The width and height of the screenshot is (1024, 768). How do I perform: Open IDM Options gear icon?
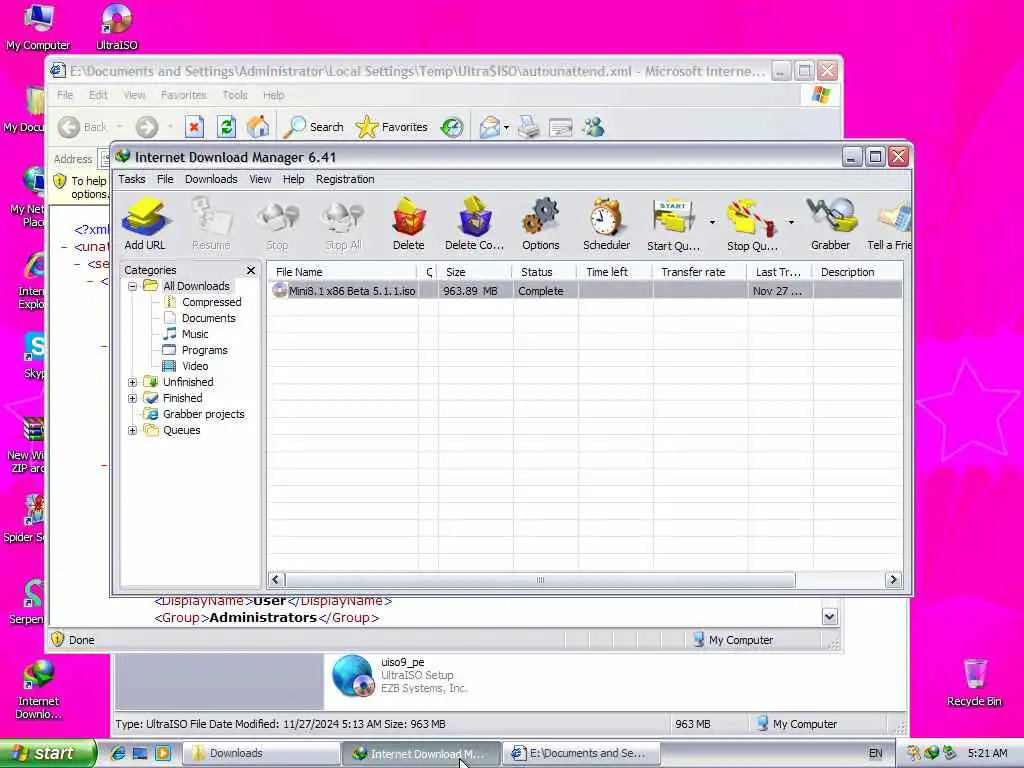(541, 224)
